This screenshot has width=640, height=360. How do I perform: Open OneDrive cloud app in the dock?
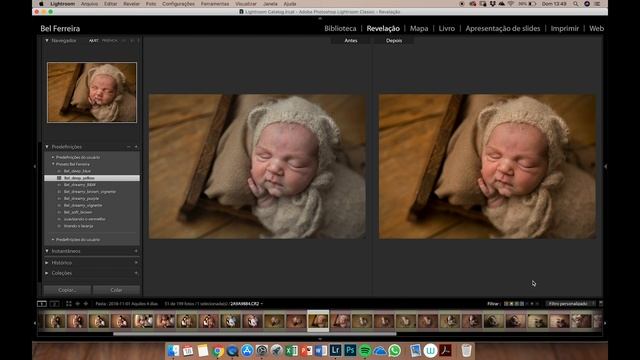pos(380,350)
